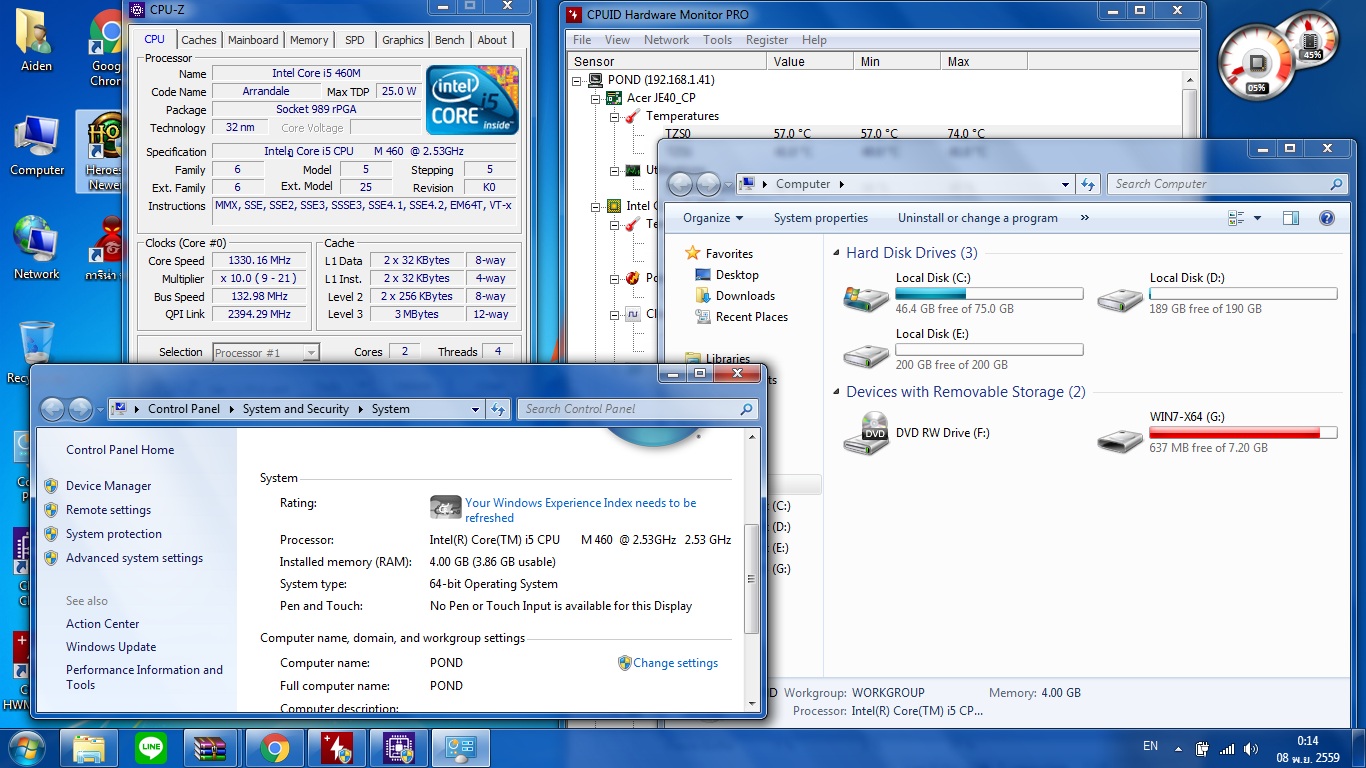Open Windows Update link

(x=111, y=647)
